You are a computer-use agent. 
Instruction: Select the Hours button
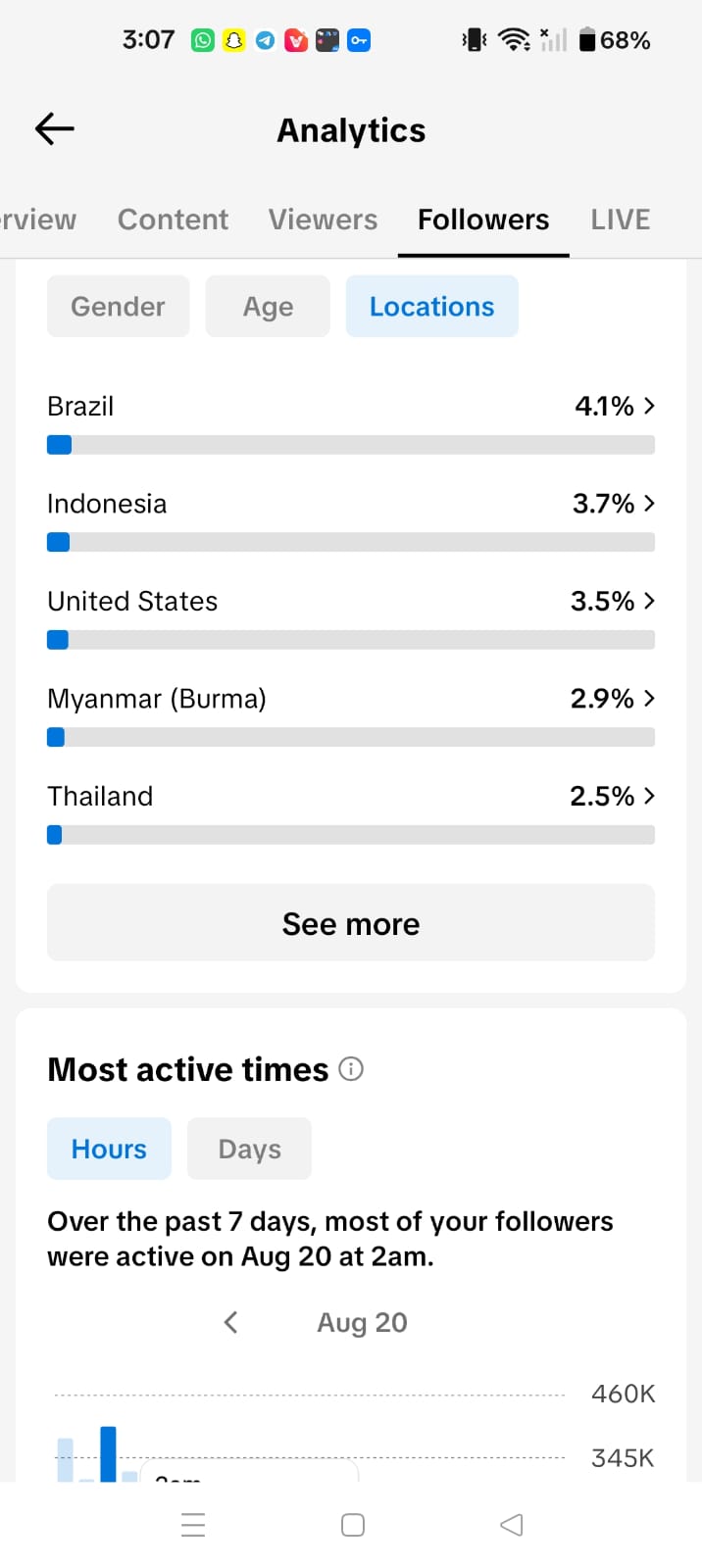[109, 1149]
